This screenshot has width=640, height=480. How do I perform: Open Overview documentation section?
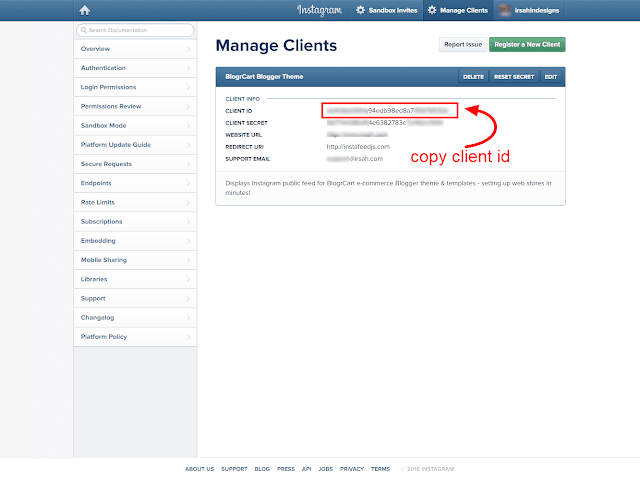click(135, 49)
